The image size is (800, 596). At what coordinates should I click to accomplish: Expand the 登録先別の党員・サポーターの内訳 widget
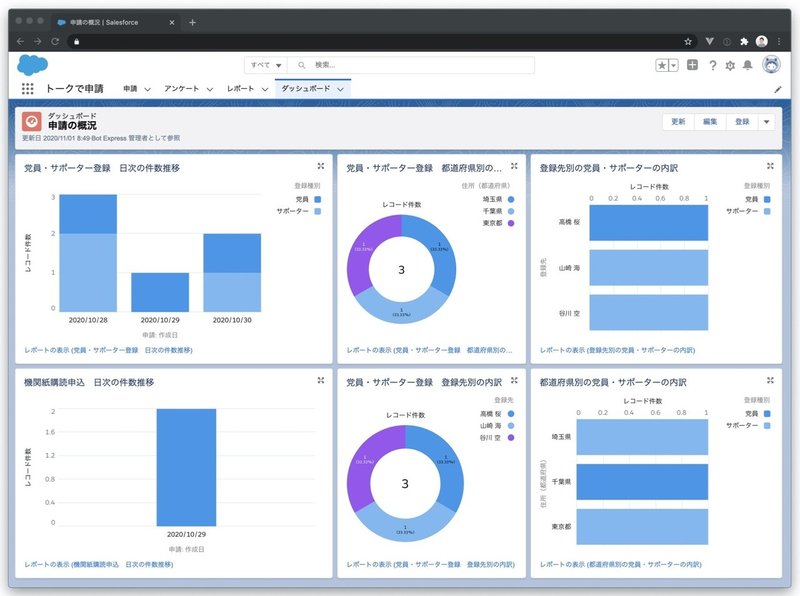770,166
